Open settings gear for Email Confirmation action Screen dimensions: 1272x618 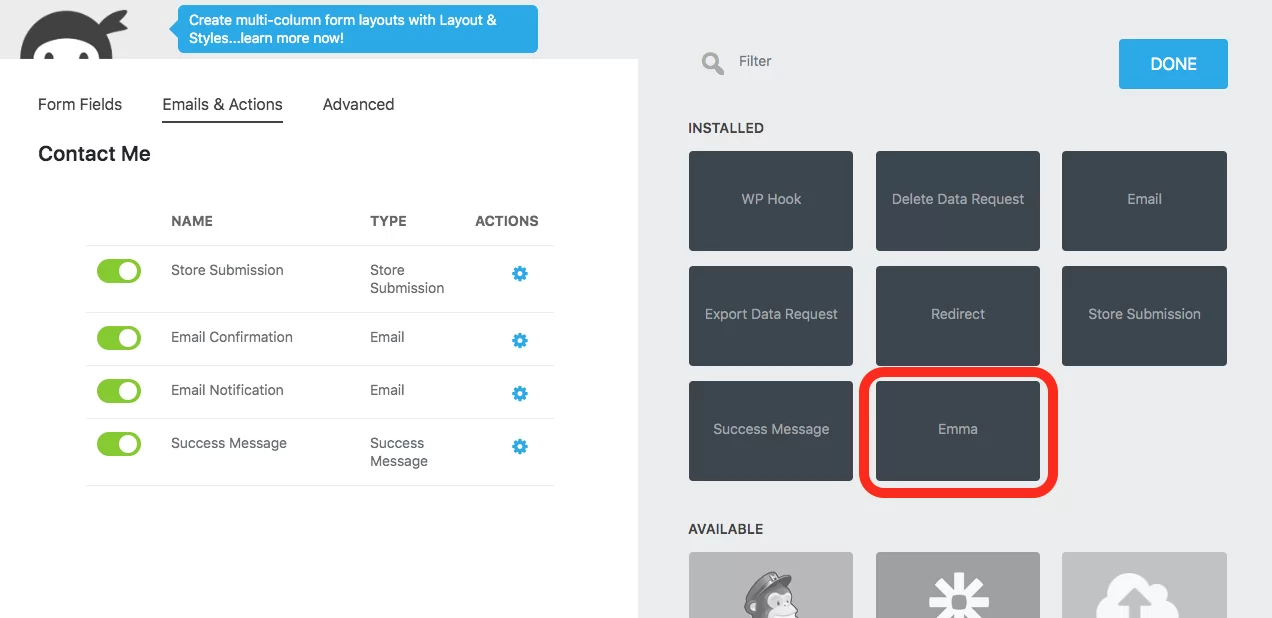(x=520, y=341)
